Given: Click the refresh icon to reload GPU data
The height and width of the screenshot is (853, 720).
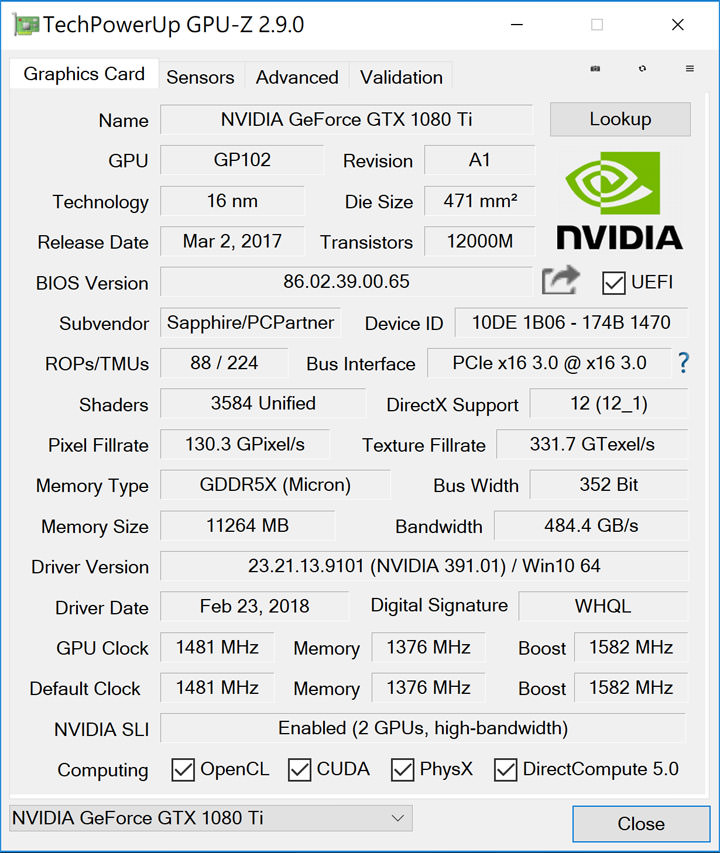Looking at the screenshot, I should (x=643, y=68).
